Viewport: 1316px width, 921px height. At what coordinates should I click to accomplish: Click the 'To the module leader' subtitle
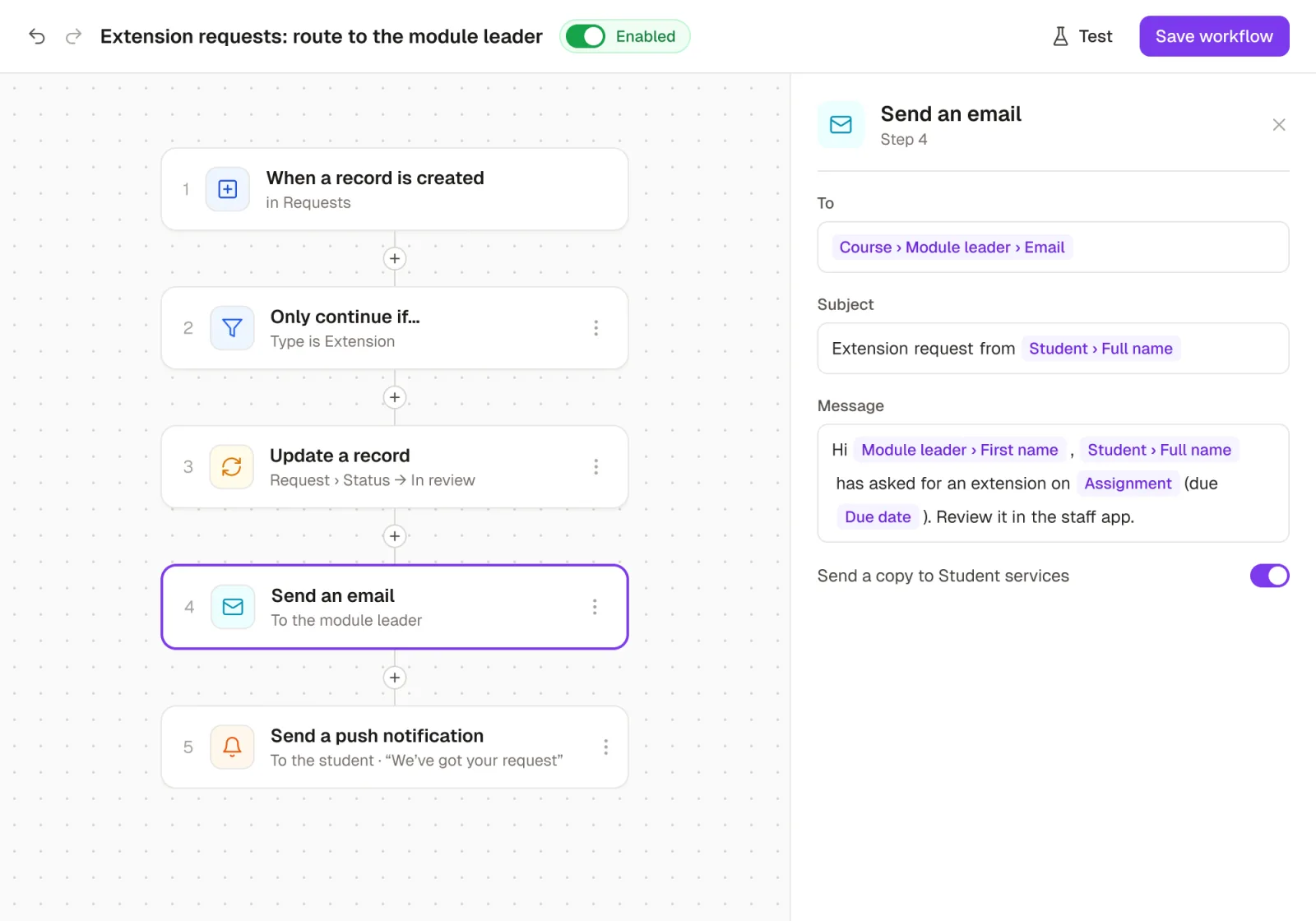click(x=346, y=620)
